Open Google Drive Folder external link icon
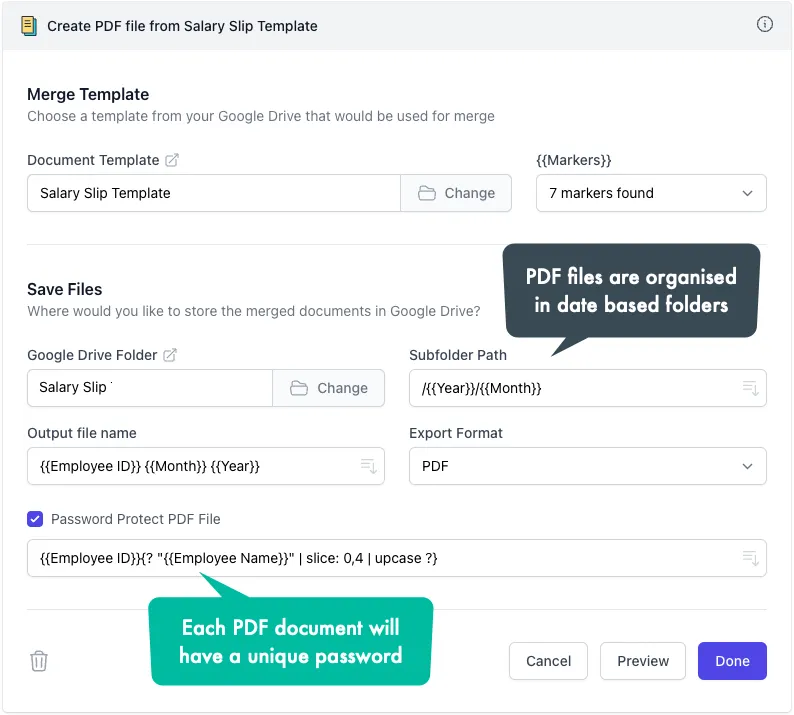 (x=170, y=355)
